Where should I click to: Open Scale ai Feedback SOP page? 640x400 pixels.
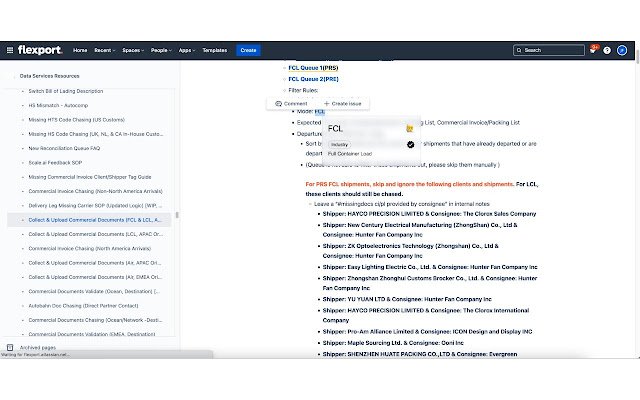[55, 162]
